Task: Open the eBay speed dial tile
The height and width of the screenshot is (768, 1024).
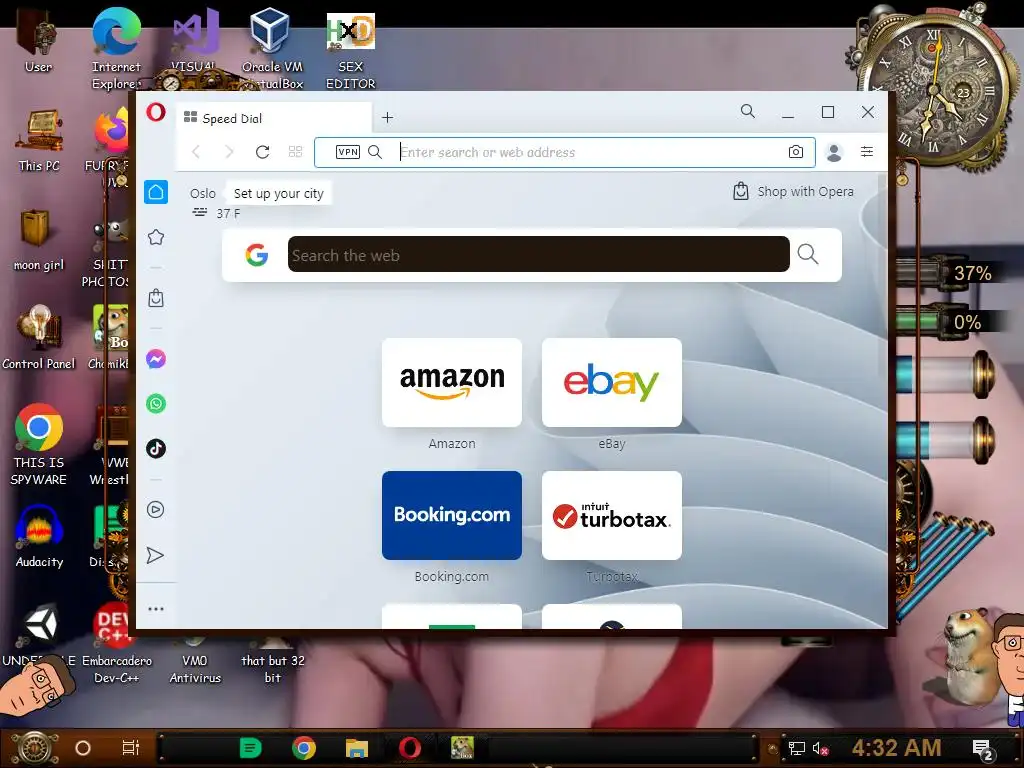Action: 612,383
